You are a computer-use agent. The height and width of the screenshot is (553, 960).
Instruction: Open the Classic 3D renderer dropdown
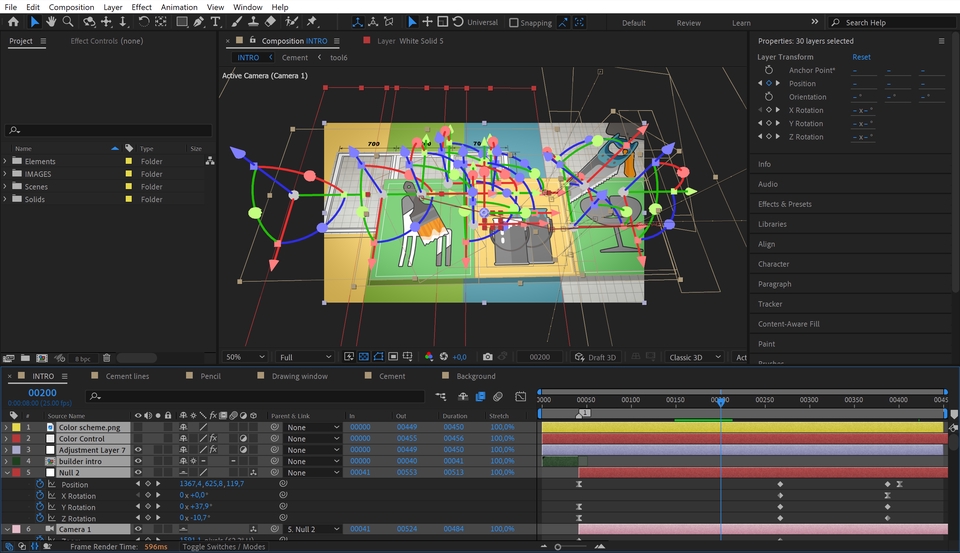695,357
